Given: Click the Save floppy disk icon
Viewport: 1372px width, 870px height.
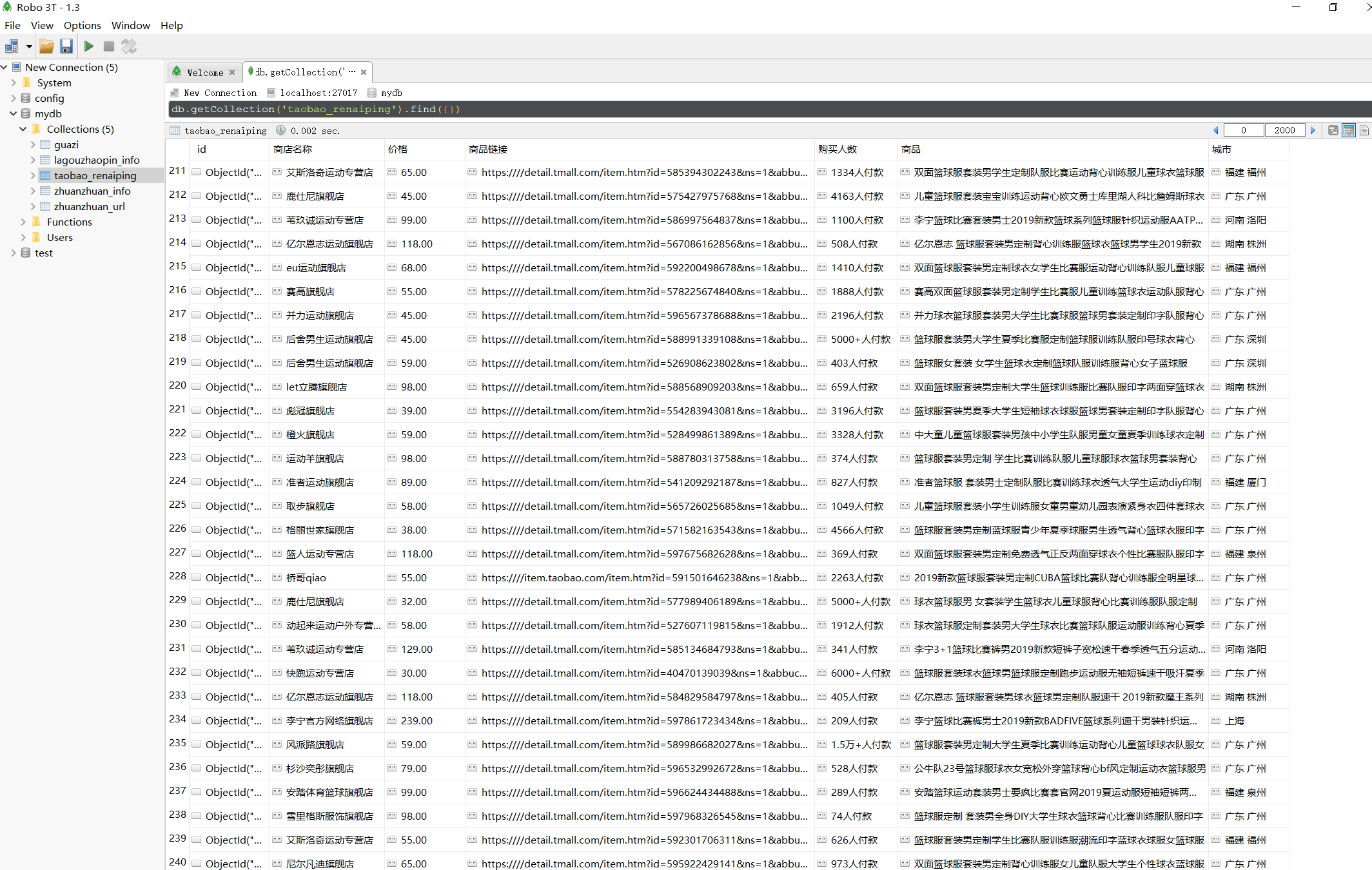Looking at the screenshot, I should click(x=66, y=46).
